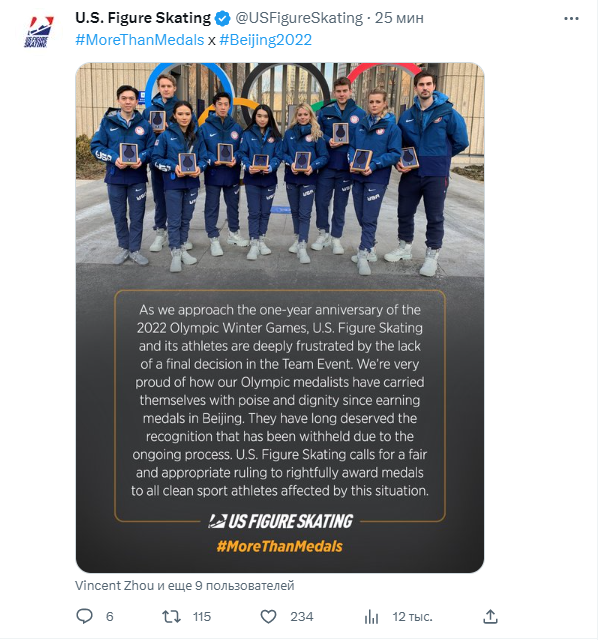Viewport: 602px width, 640px height.
Task: Click the 12 тыс. views count
Action: click(412, 617)
